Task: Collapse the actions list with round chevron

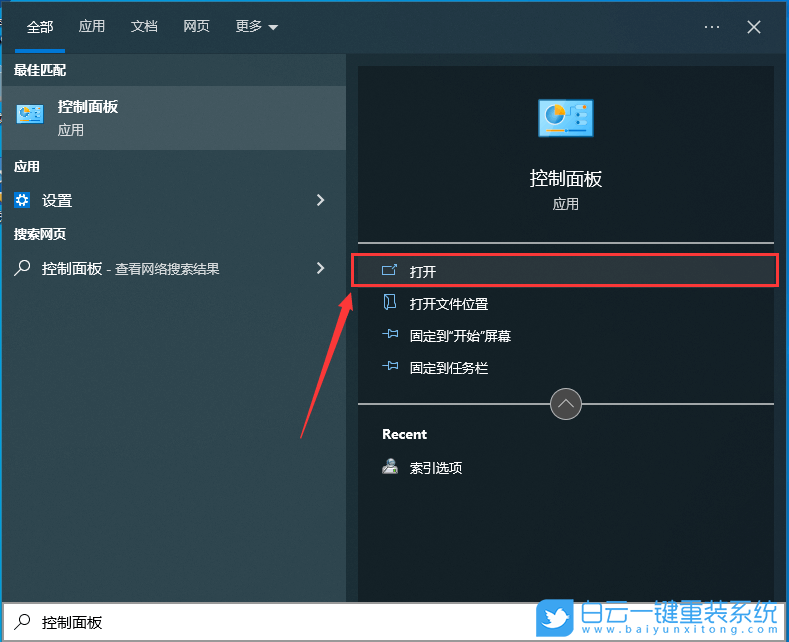Action: point(566,404)
